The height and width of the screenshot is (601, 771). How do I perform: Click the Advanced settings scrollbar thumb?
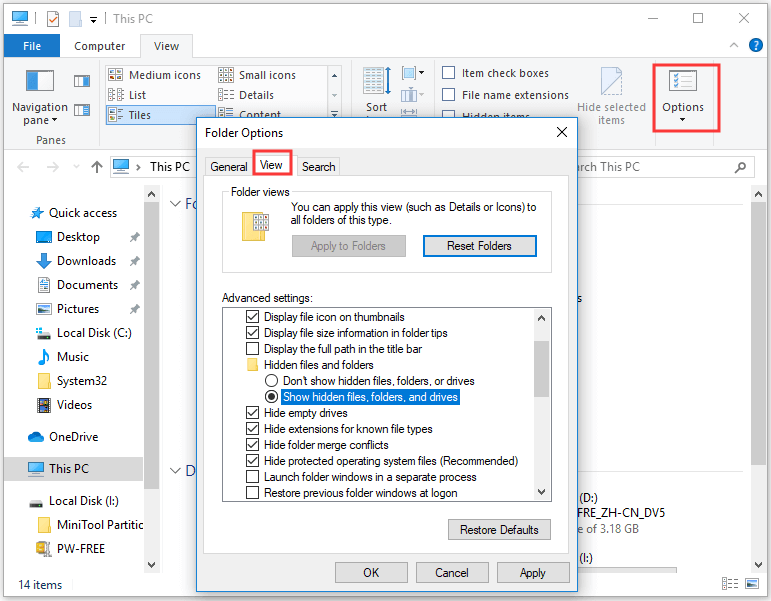(x=542, y=370)
